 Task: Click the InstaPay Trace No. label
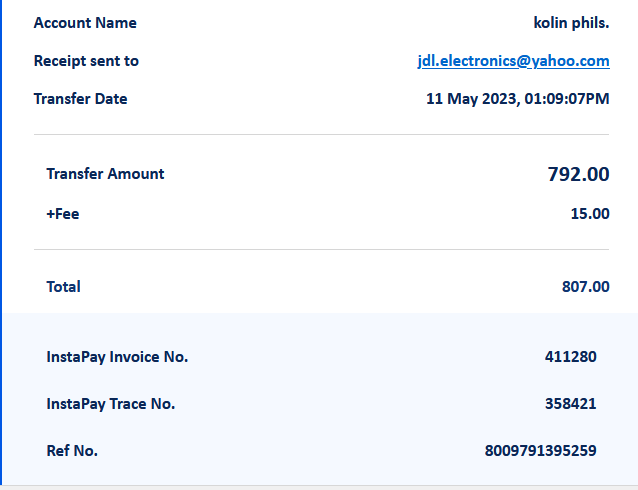point(110,404)
